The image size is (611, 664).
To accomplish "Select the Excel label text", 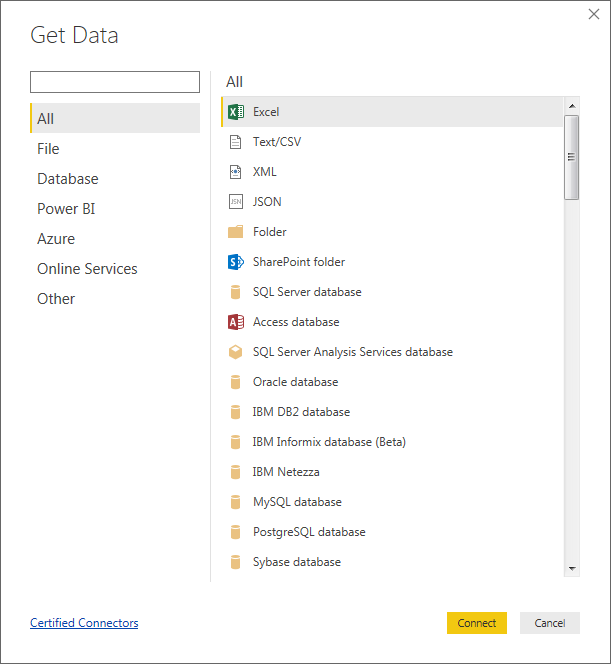I will point(266,112).
